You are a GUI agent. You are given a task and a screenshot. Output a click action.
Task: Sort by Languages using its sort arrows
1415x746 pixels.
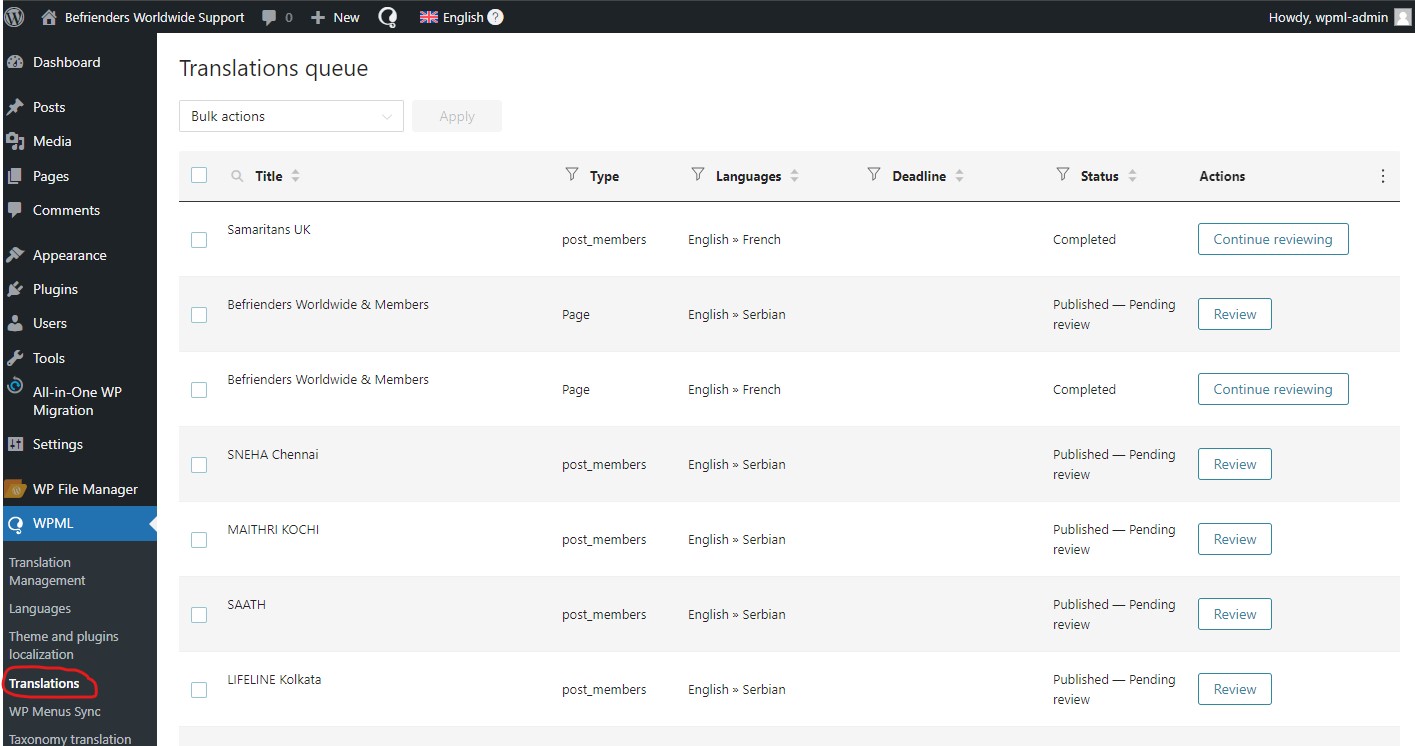(795, 176)
